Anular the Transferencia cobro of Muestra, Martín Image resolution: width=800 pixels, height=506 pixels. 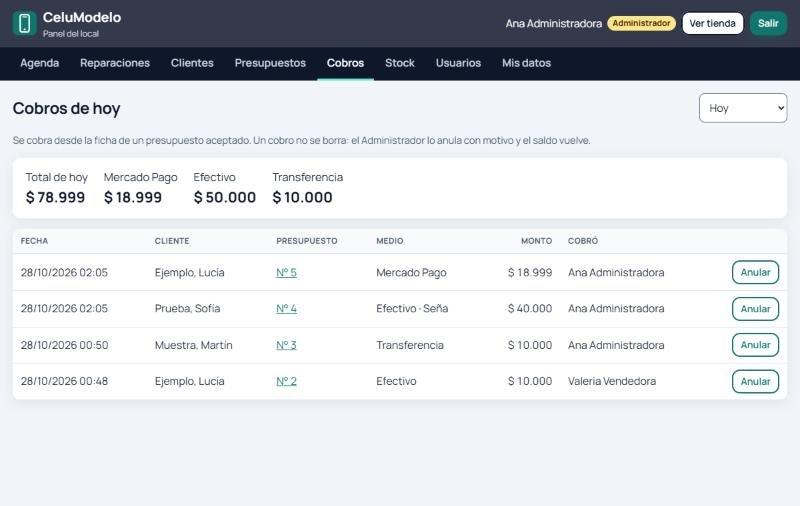click(x=755, y=345)
